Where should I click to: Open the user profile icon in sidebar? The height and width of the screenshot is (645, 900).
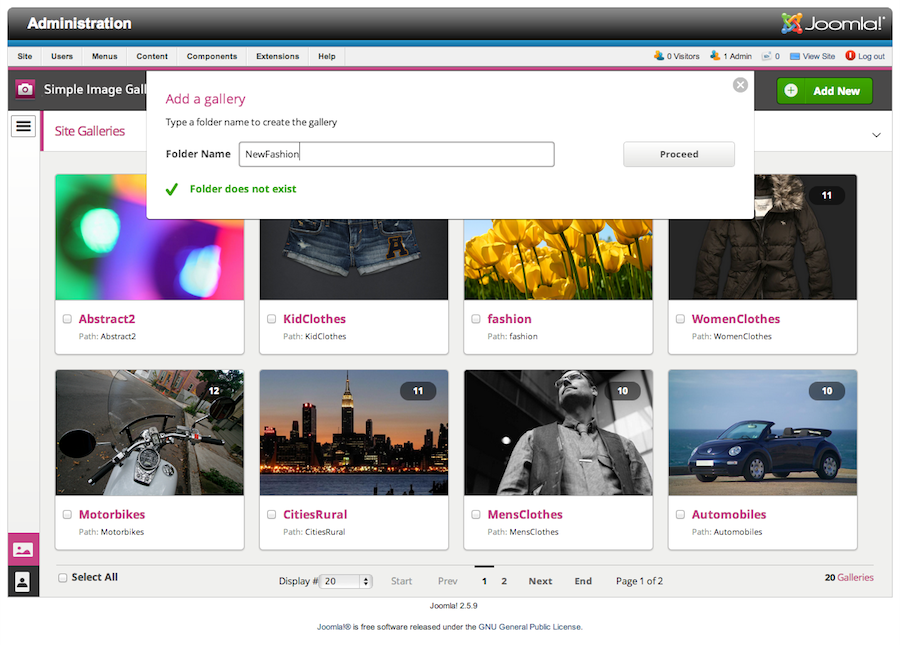[x=23, y=582]
